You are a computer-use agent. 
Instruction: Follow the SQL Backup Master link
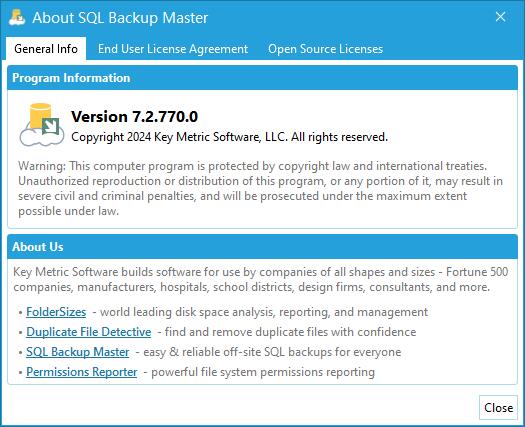pos(78,352)
